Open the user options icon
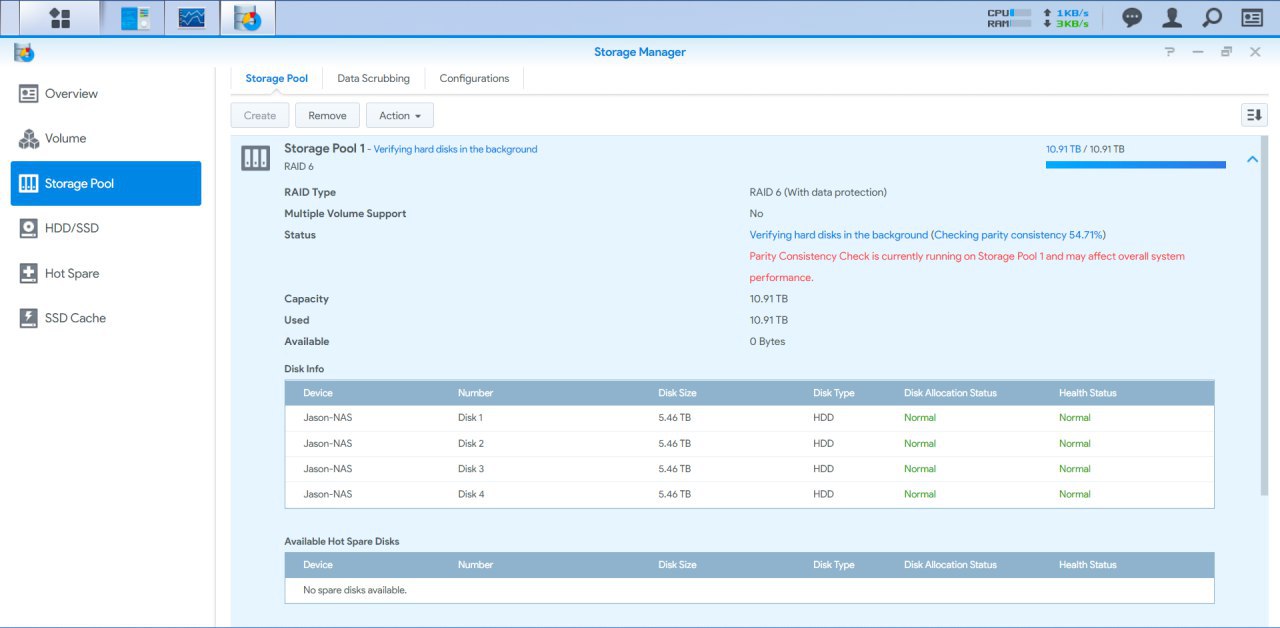 click(1172, 18)
